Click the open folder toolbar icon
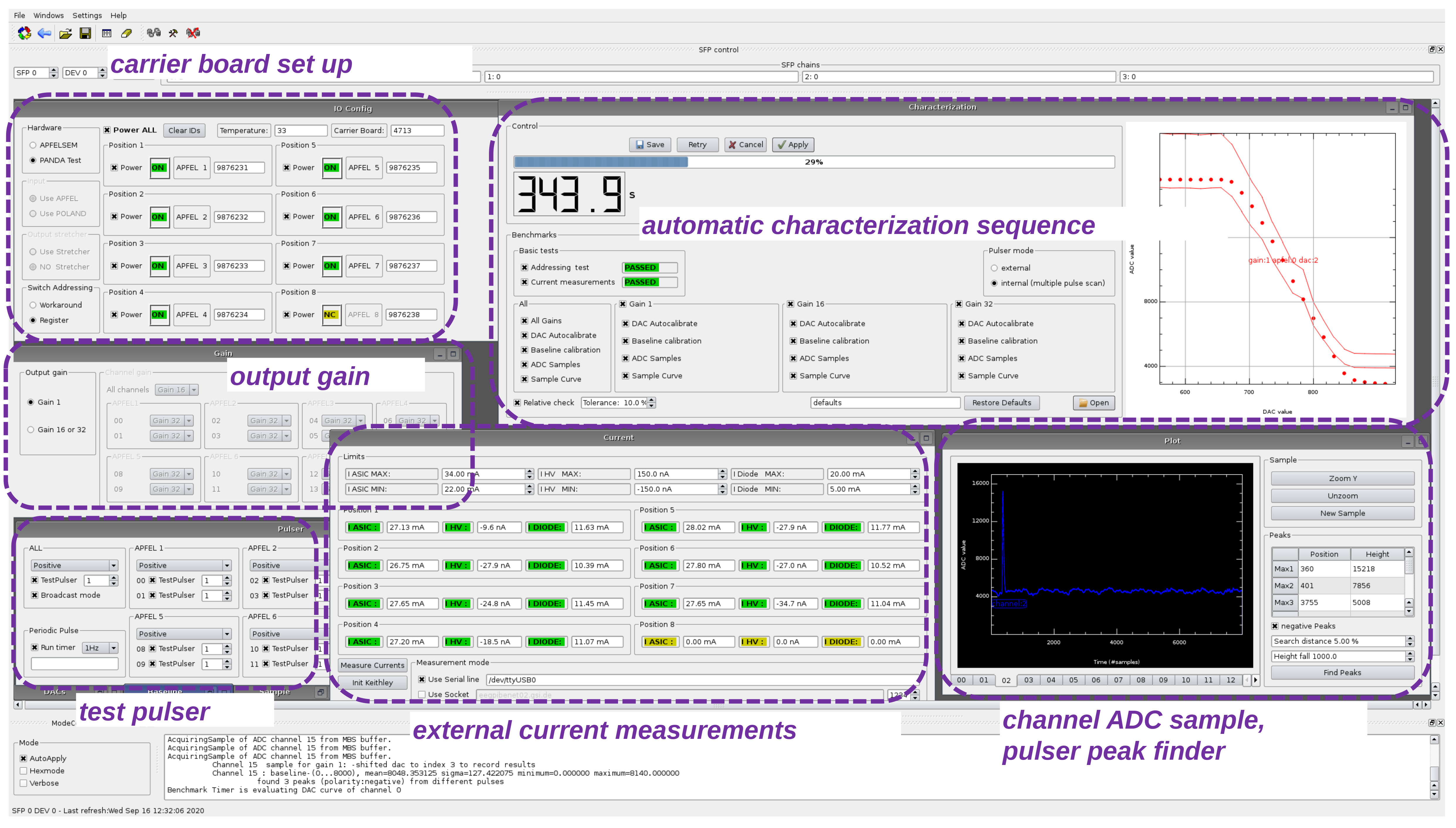The width and height of the screenshot is (1456, 828). (x=65, y=33)
